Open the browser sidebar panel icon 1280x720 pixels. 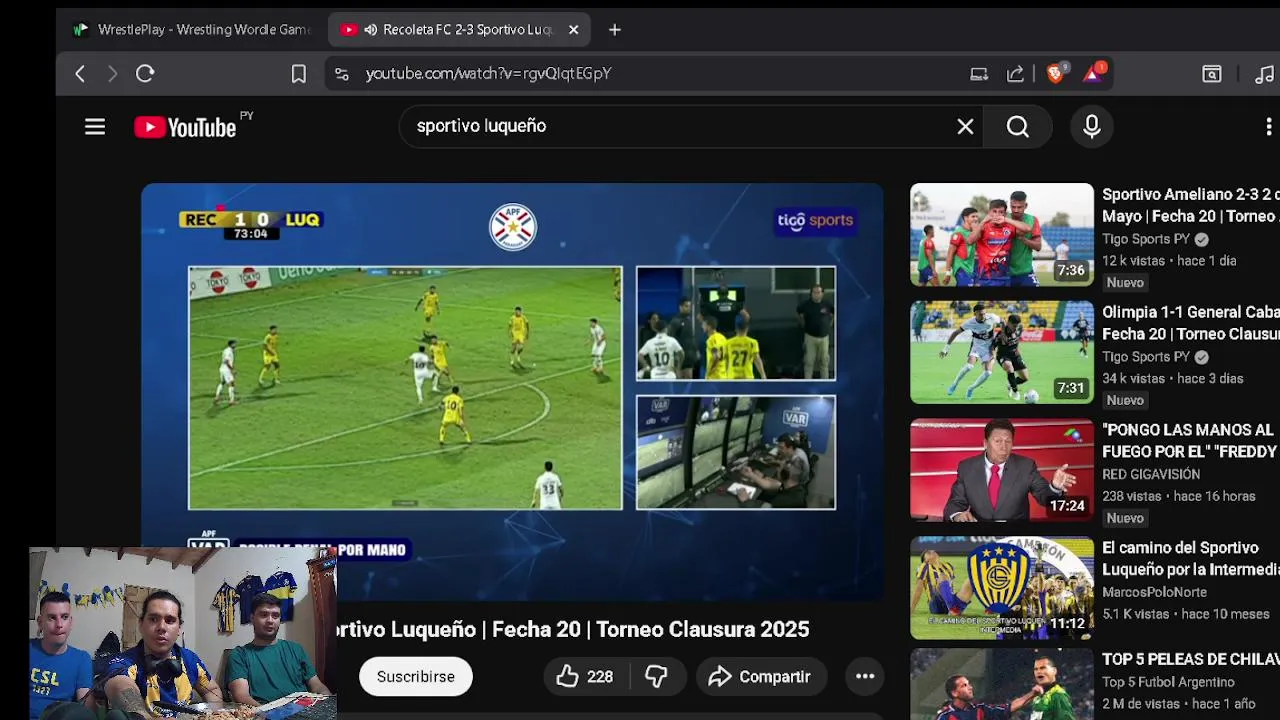[x=1212, y=74]
